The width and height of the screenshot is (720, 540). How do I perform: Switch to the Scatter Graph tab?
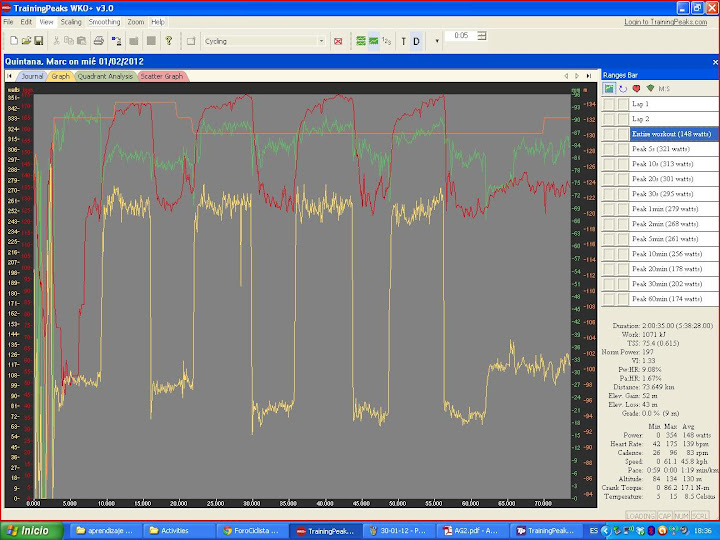(x=161, y=76)
